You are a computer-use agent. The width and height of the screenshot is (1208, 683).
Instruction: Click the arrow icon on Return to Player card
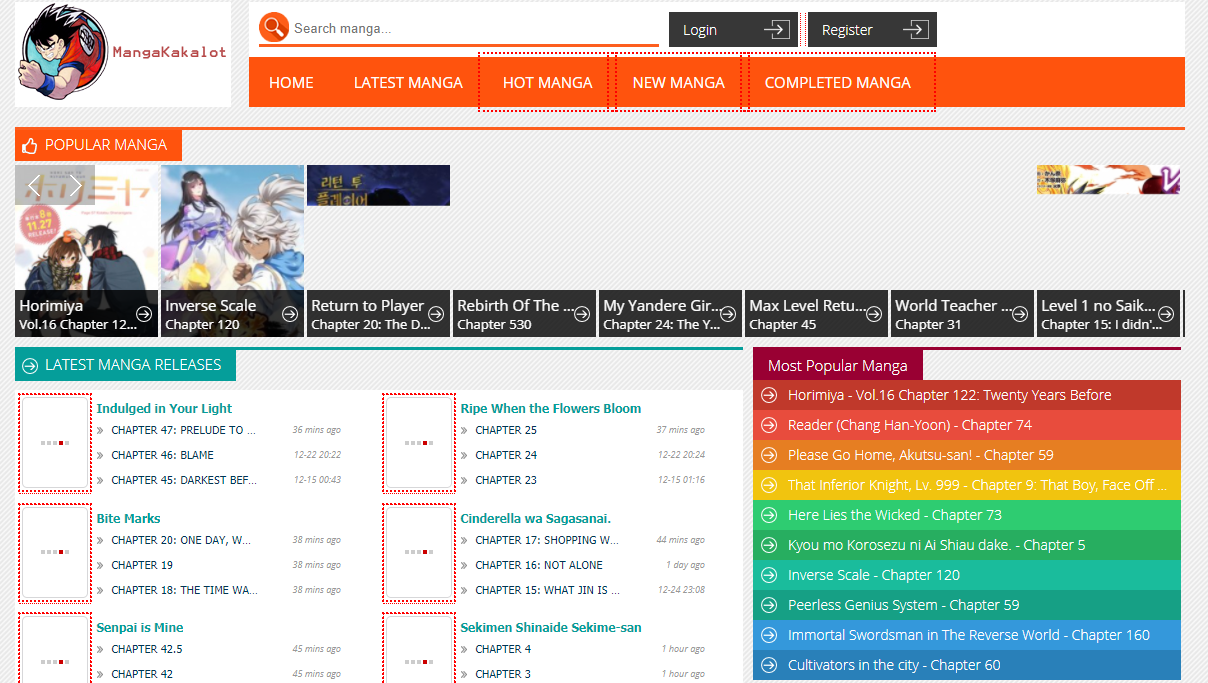pos(436,314)
